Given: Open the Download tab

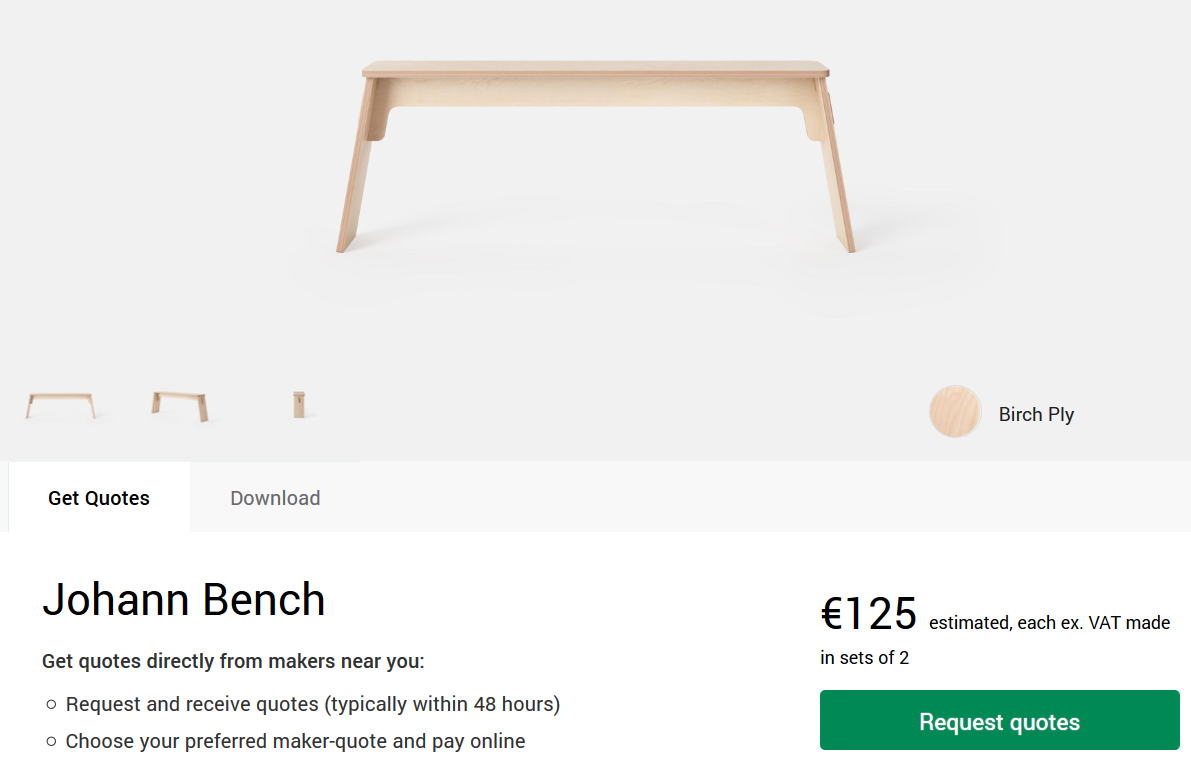Looking at the screenshot, I should click(x=275, y=498).
